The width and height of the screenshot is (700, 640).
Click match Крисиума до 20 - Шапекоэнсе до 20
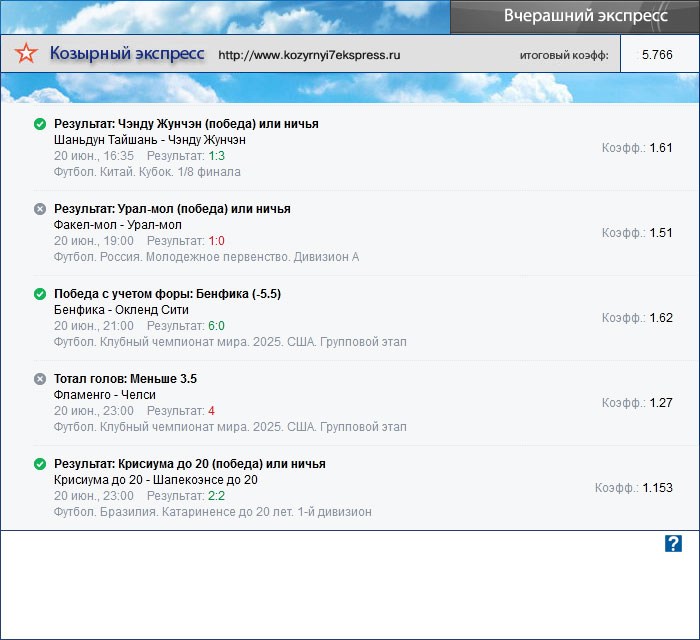pos(156,480)
